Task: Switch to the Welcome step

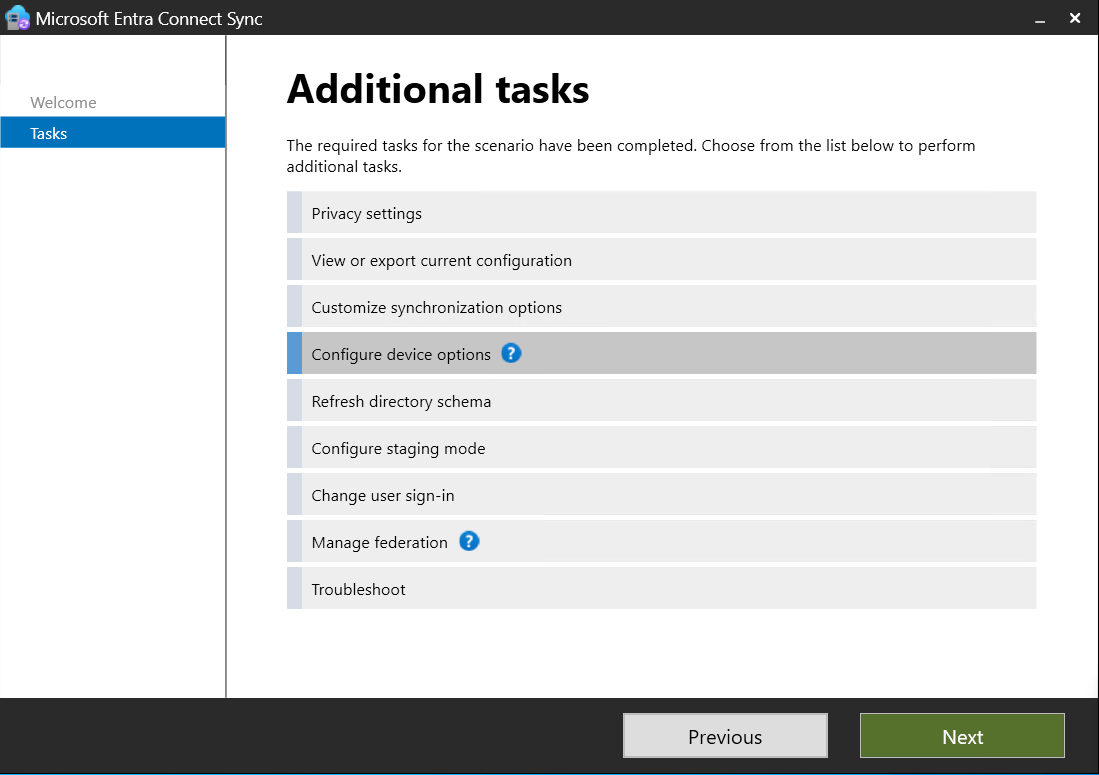Action: pyautogui.click(x=63, y=102)
